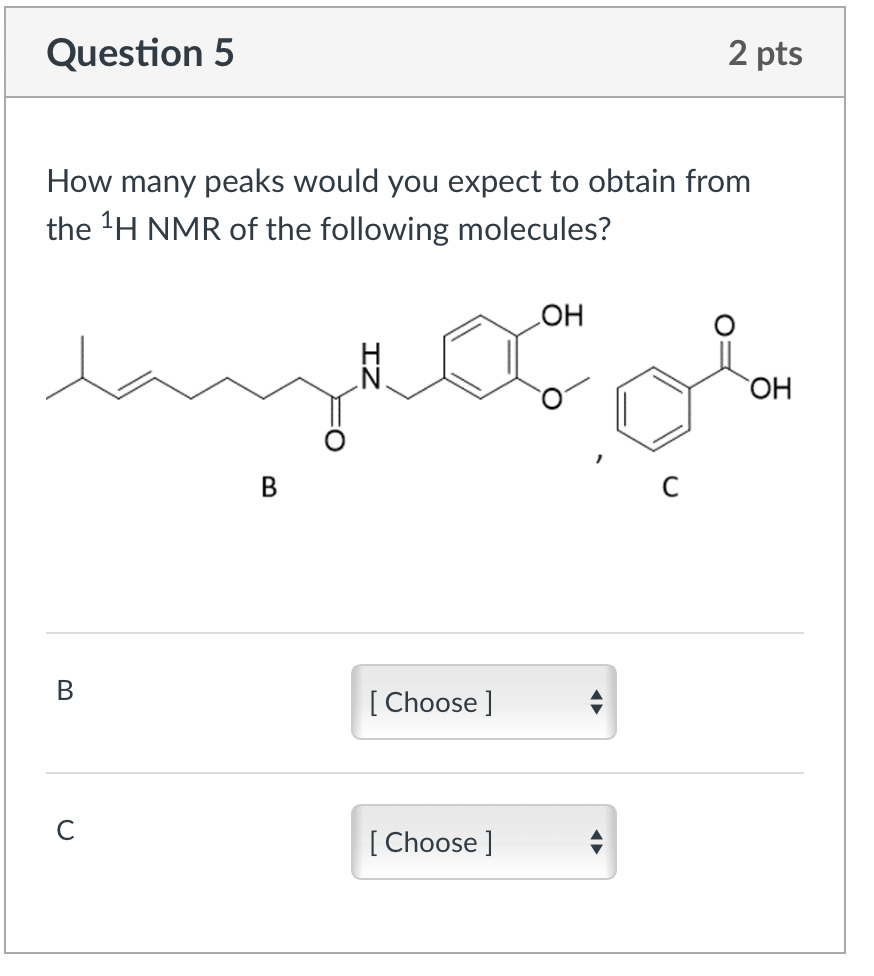Click the row label C in answers
This screenshot has height=976, width=874.
(x=65, y=830)
